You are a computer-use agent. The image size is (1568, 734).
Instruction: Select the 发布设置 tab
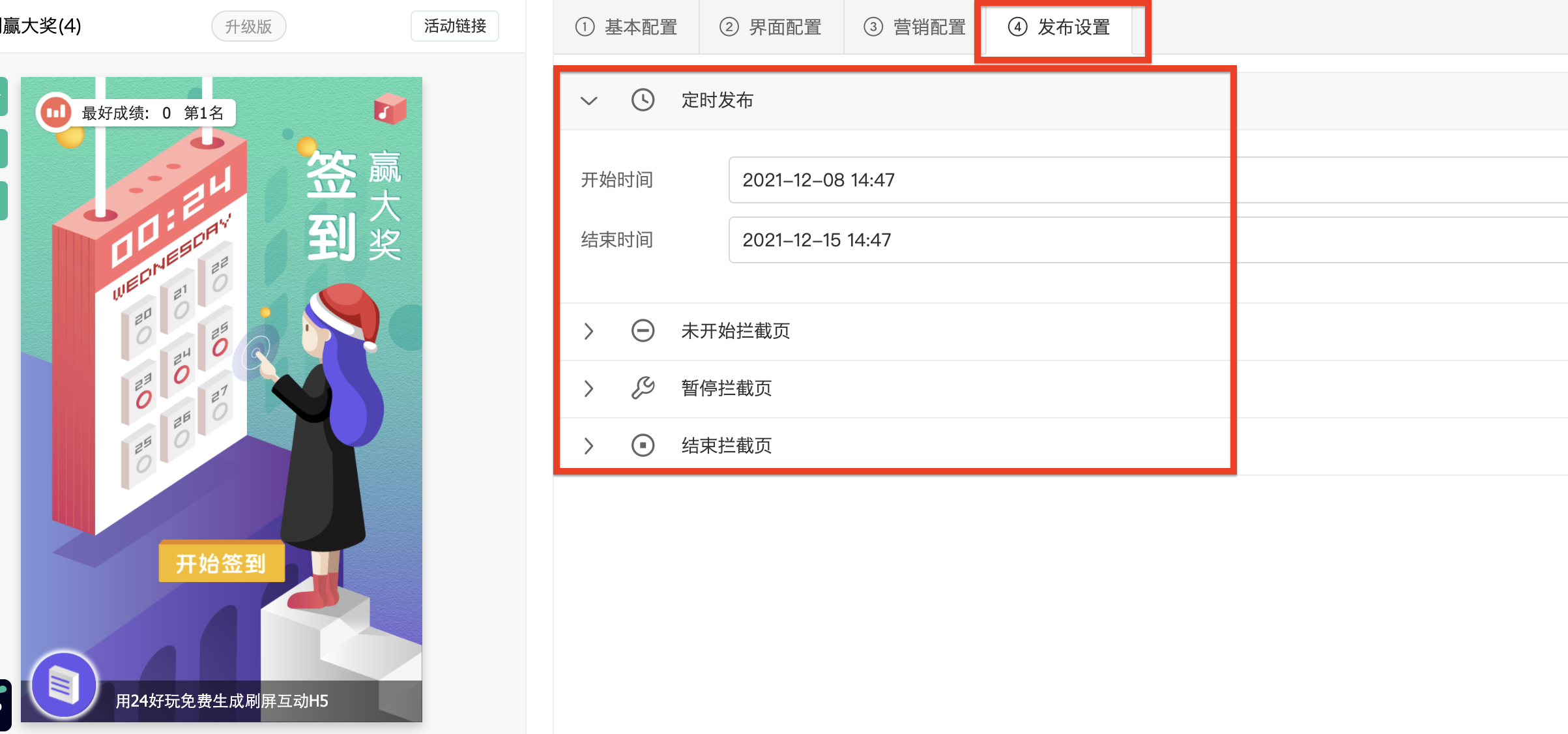click(x=1060, y=27)
